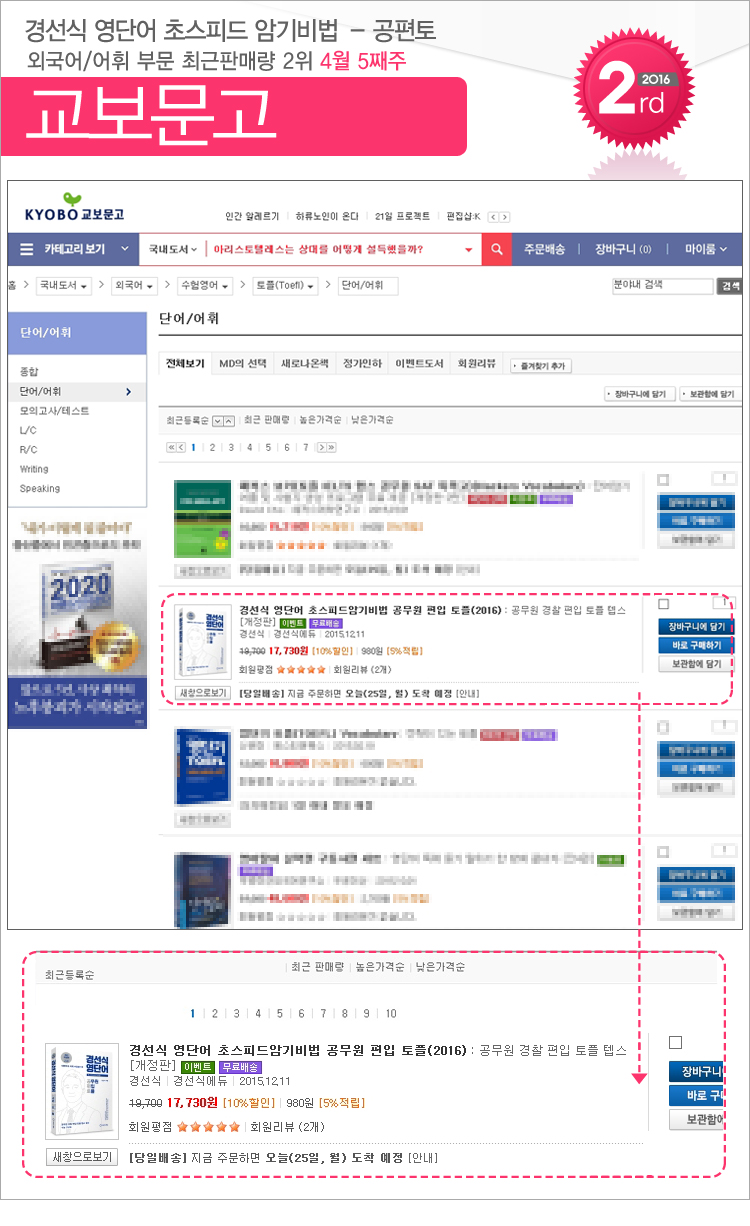
Task: Click next arrow beside 편집삽 in top bar
Action: (505, 217)
